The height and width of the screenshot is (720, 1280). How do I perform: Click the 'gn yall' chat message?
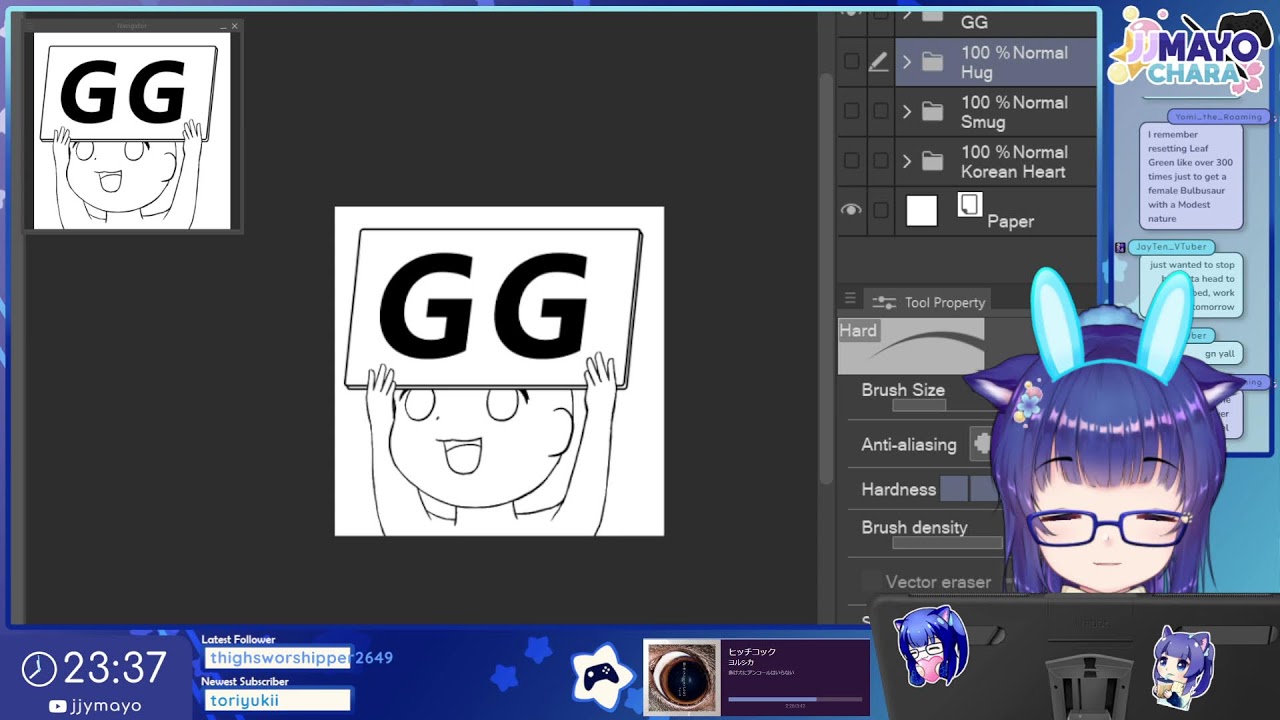pyautogui.click(x=1219, y=353)
